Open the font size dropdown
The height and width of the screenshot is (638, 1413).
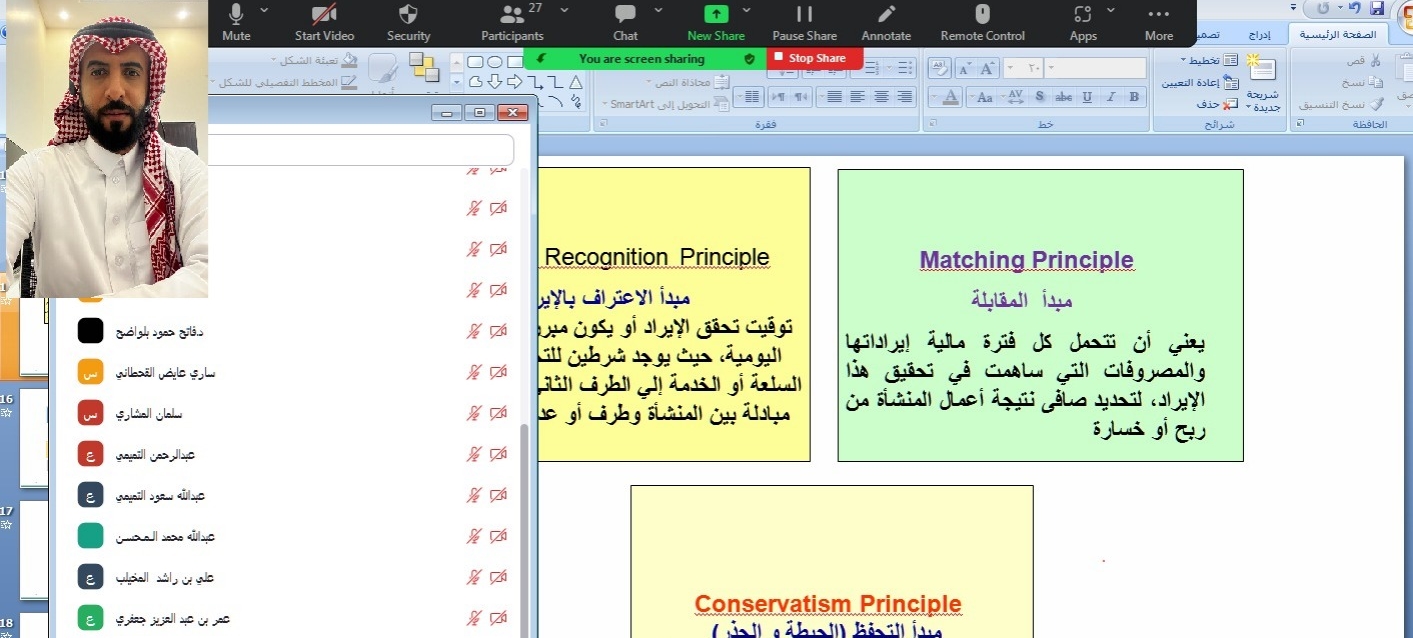coord(1010,68)
